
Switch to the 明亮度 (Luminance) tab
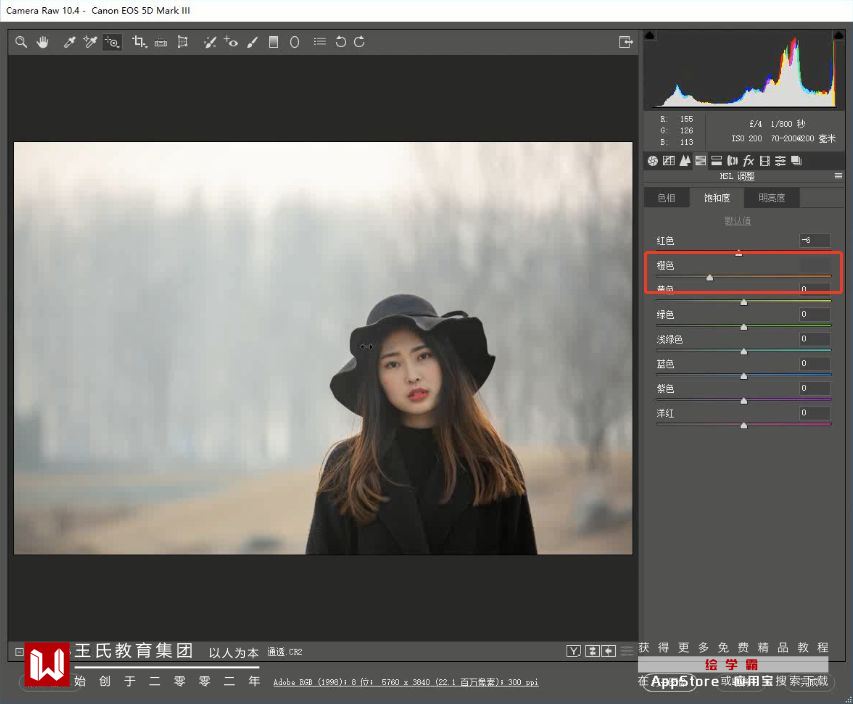click(x=771, y=198)
